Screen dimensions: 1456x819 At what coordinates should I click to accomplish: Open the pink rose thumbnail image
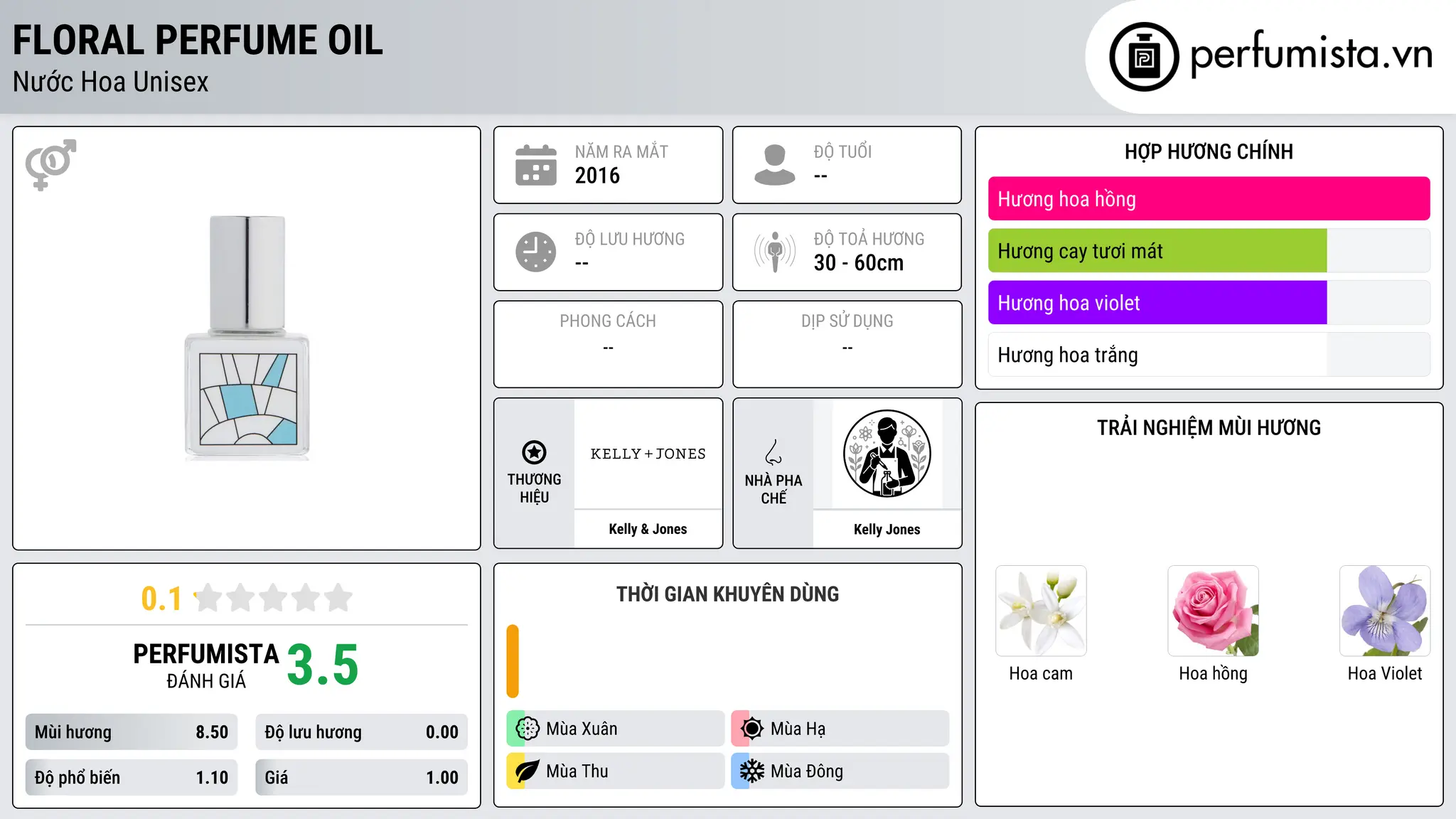[x=1213, y=611]
